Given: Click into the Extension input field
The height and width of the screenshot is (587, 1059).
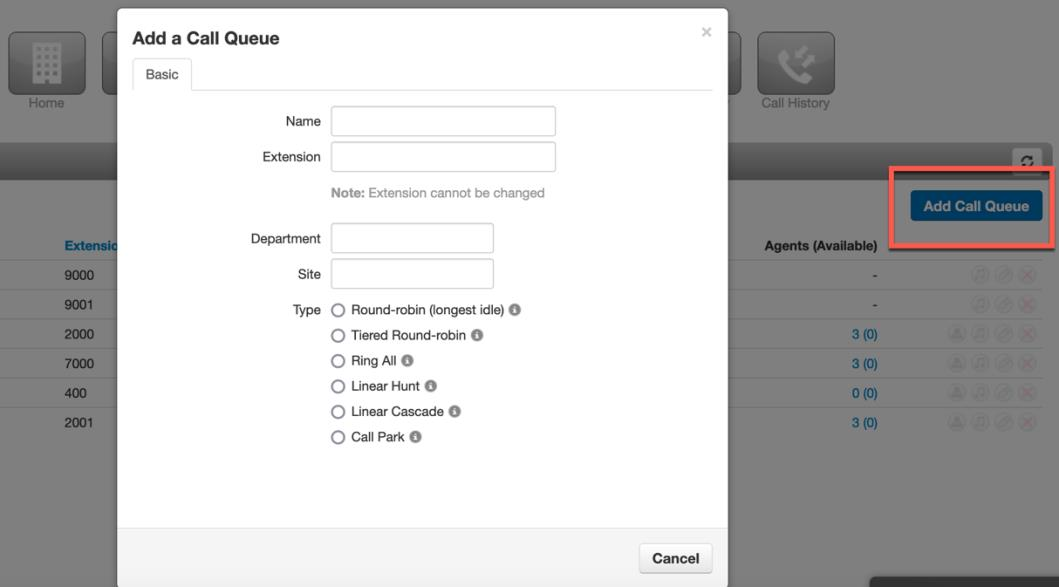Looking at the screenshot, I should 443,157.
